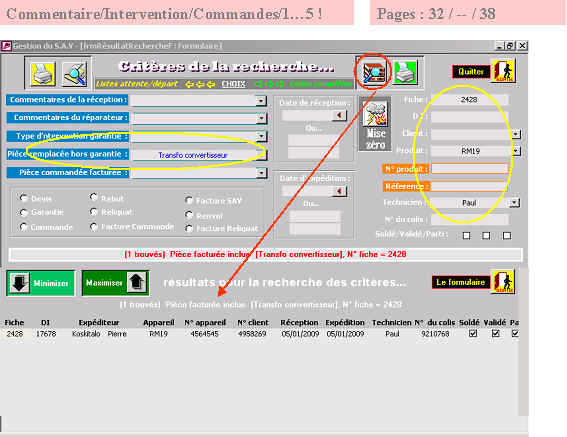Screen dimensions: 567x437
Task: Click Listes attente/départ yellow label
Action: coord(137,84)
